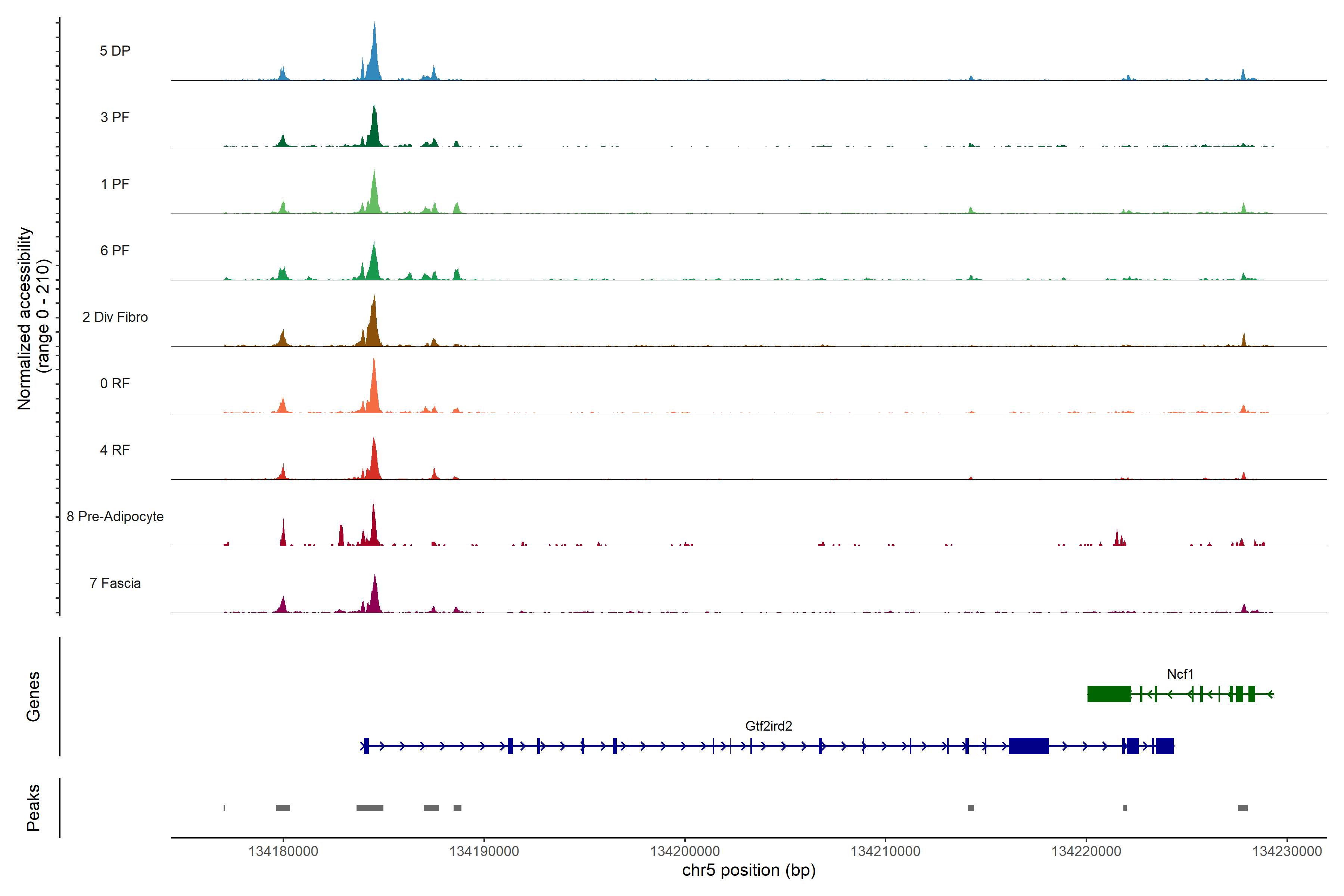Click the Genes panel label
Image resolution: width=1344 pixels, height=896 pixels.
[33, 696]
